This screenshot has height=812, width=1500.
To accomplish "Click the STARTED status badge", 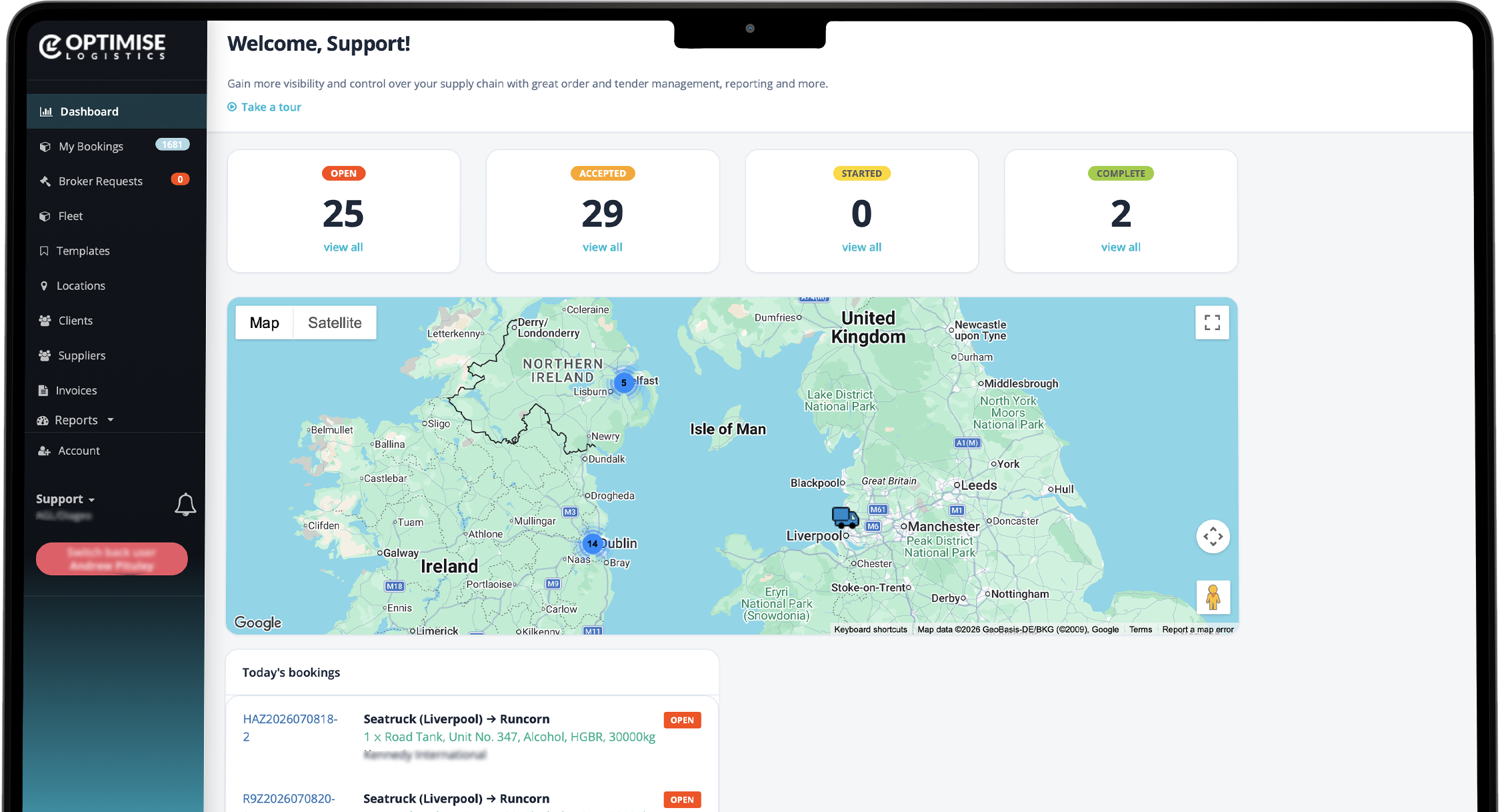I will (861, 173).
